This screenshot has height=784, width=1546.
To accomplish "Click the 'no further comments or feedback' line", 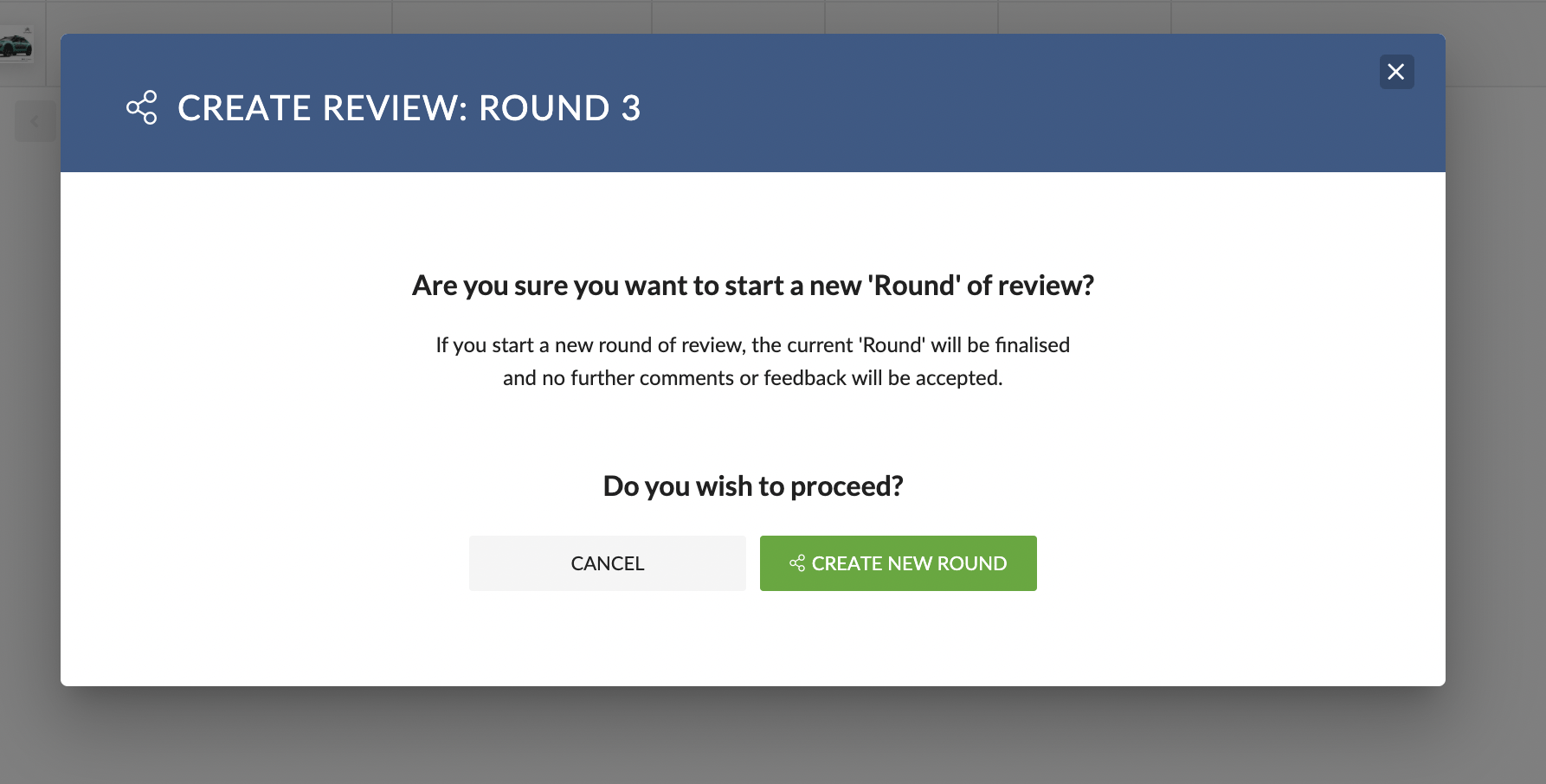I will pos(752,378).
